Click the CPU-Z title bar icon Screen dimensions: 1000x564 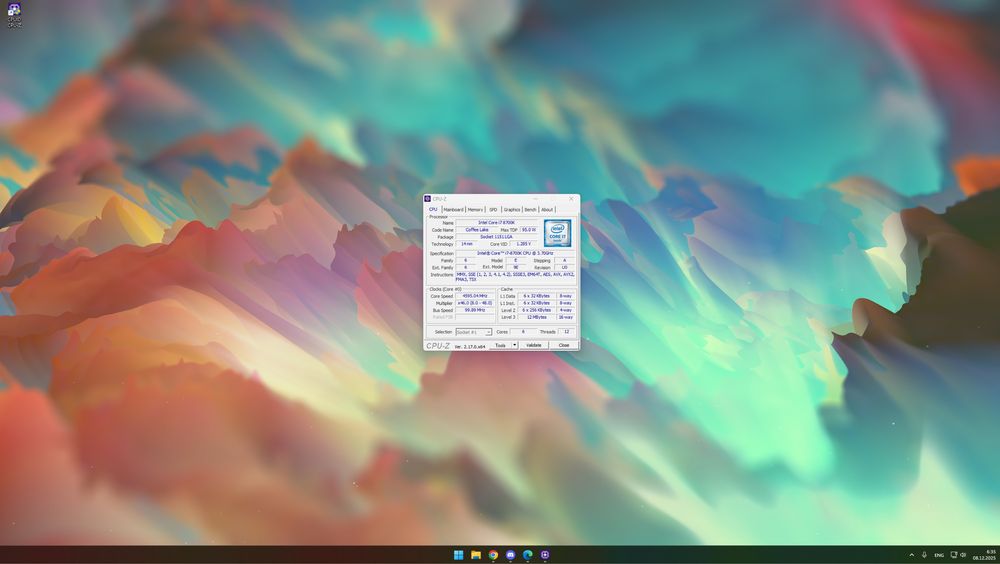[x=427, y=199]
